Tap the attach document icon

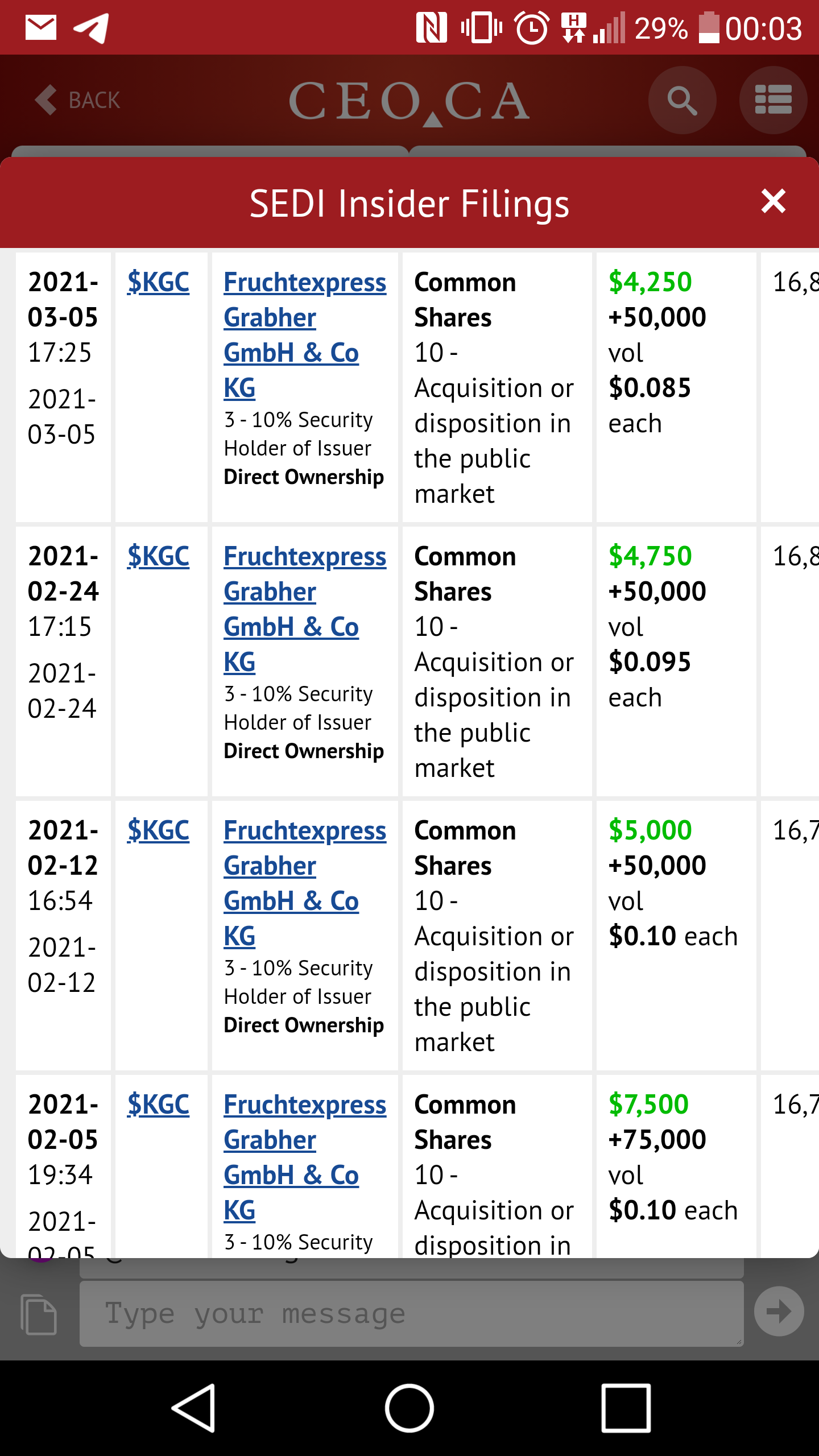point(39,1314)
